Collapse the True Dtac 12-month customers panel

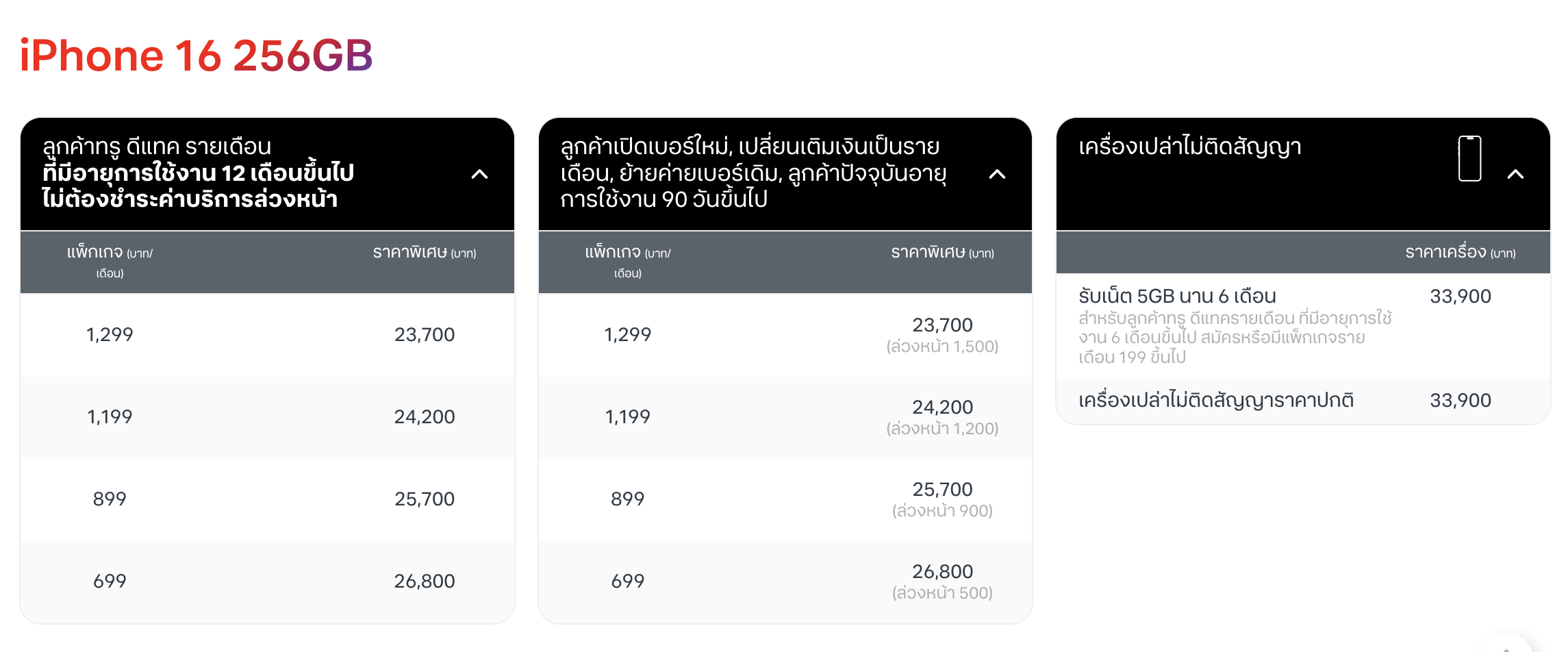pyautogui.click(x=479, y=174)
